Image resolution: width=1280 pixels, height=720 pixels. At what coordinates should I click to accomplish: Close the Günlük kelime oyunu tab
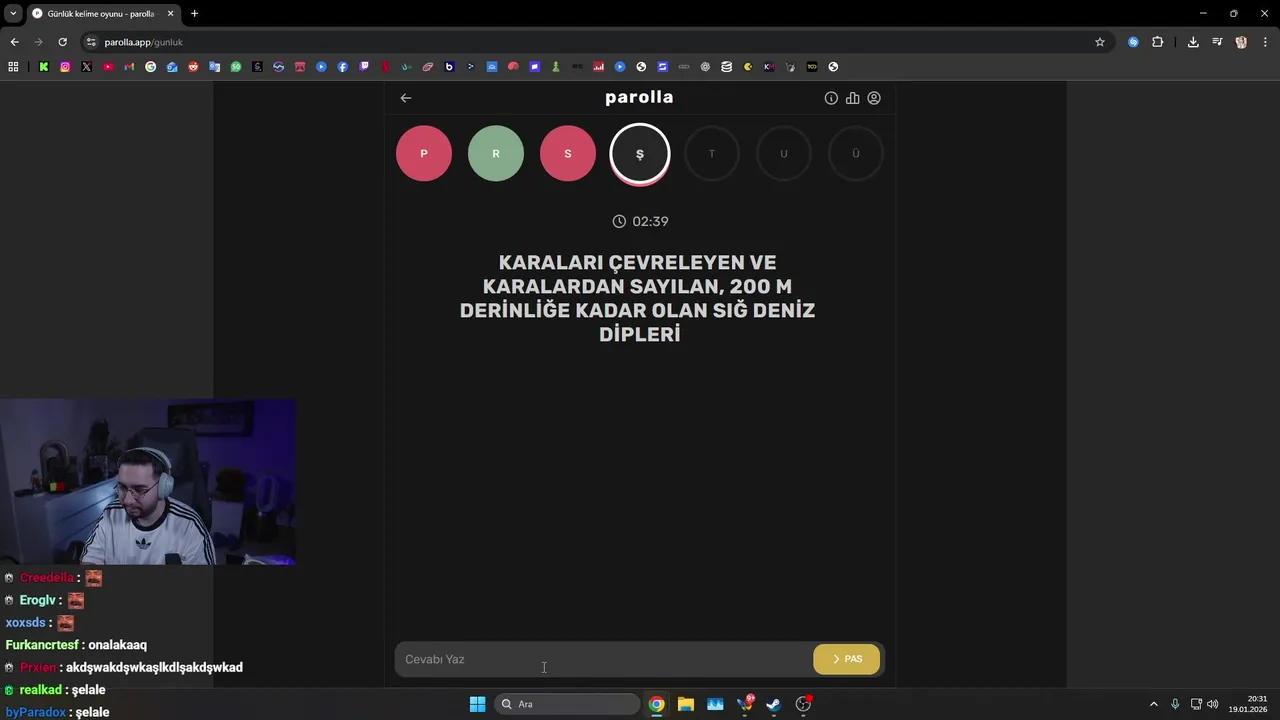pos(170,13)
